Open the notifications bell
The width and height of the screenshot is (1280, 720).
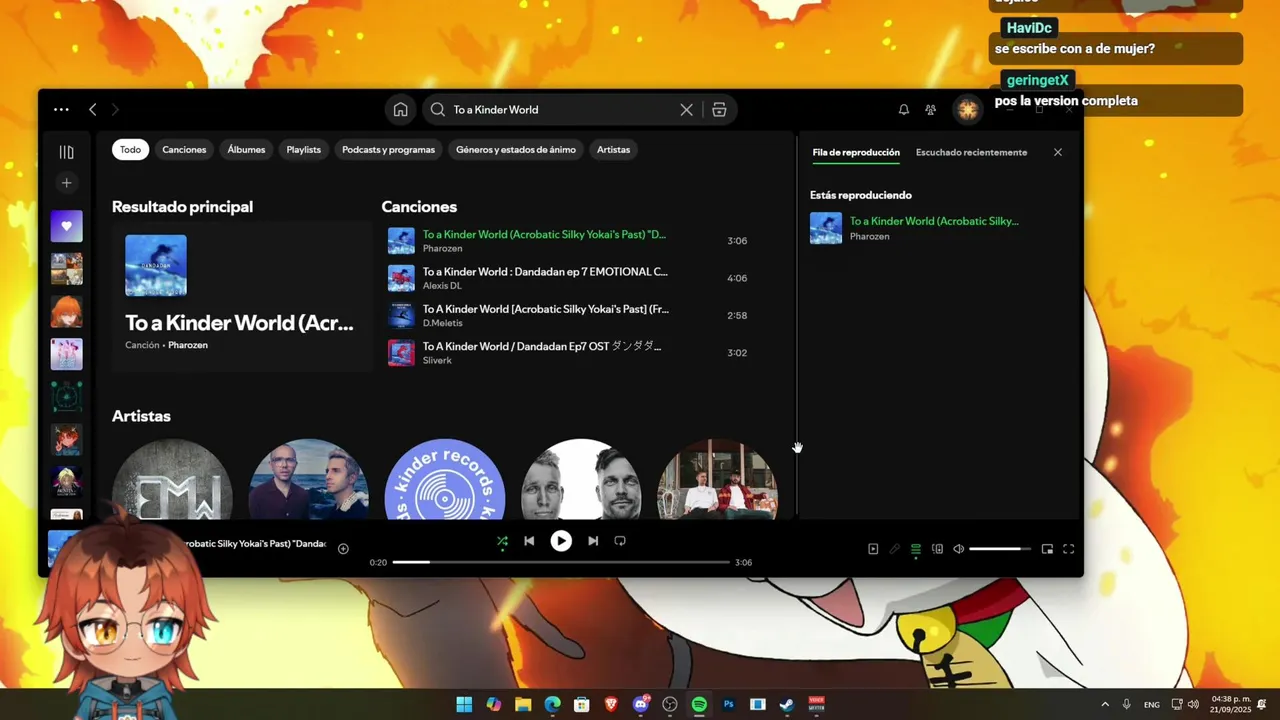click(x=903, y=110)
